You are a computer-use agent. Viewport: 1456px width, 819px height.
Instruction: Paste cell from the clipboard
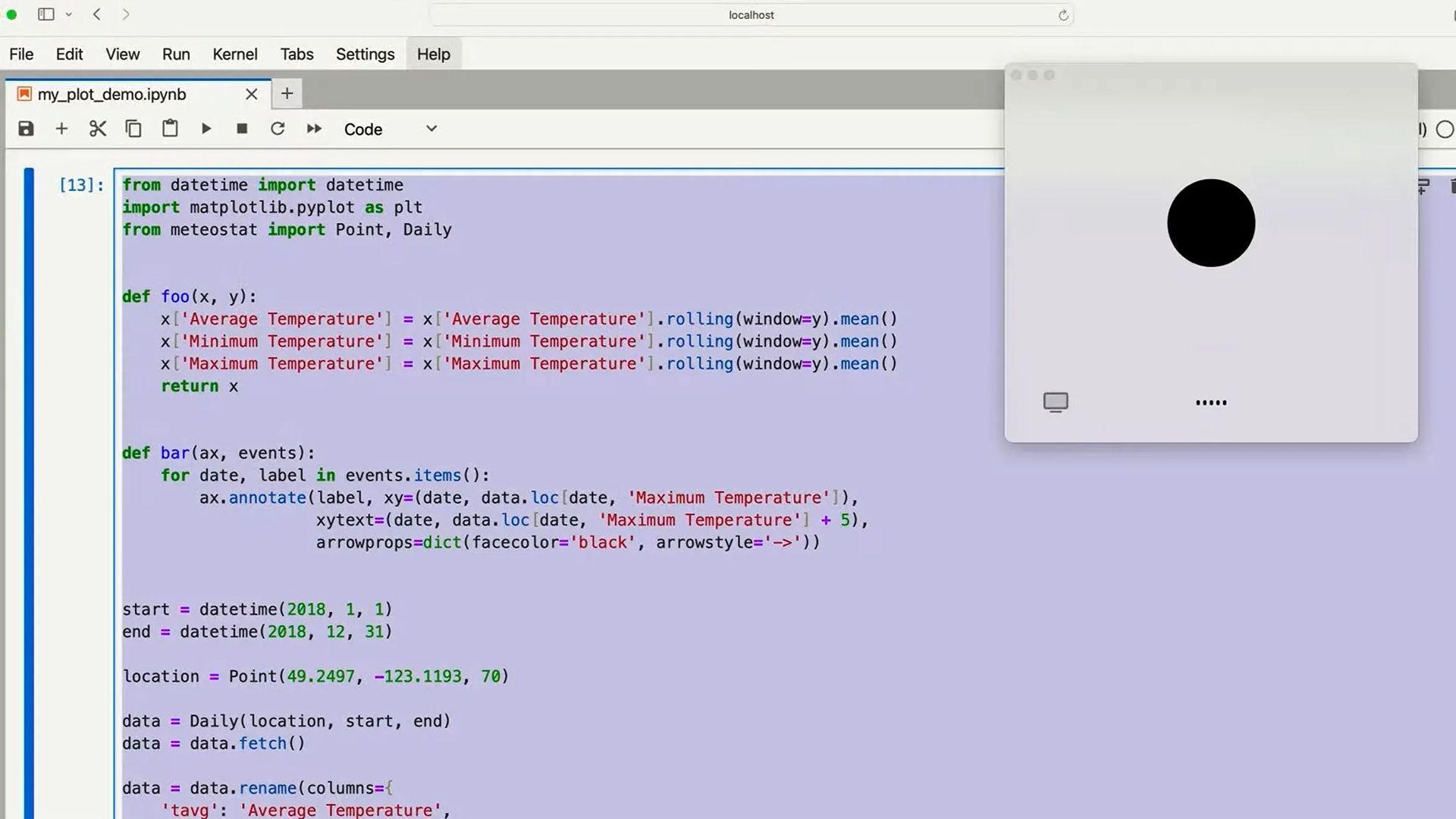[x=170, y=129]
